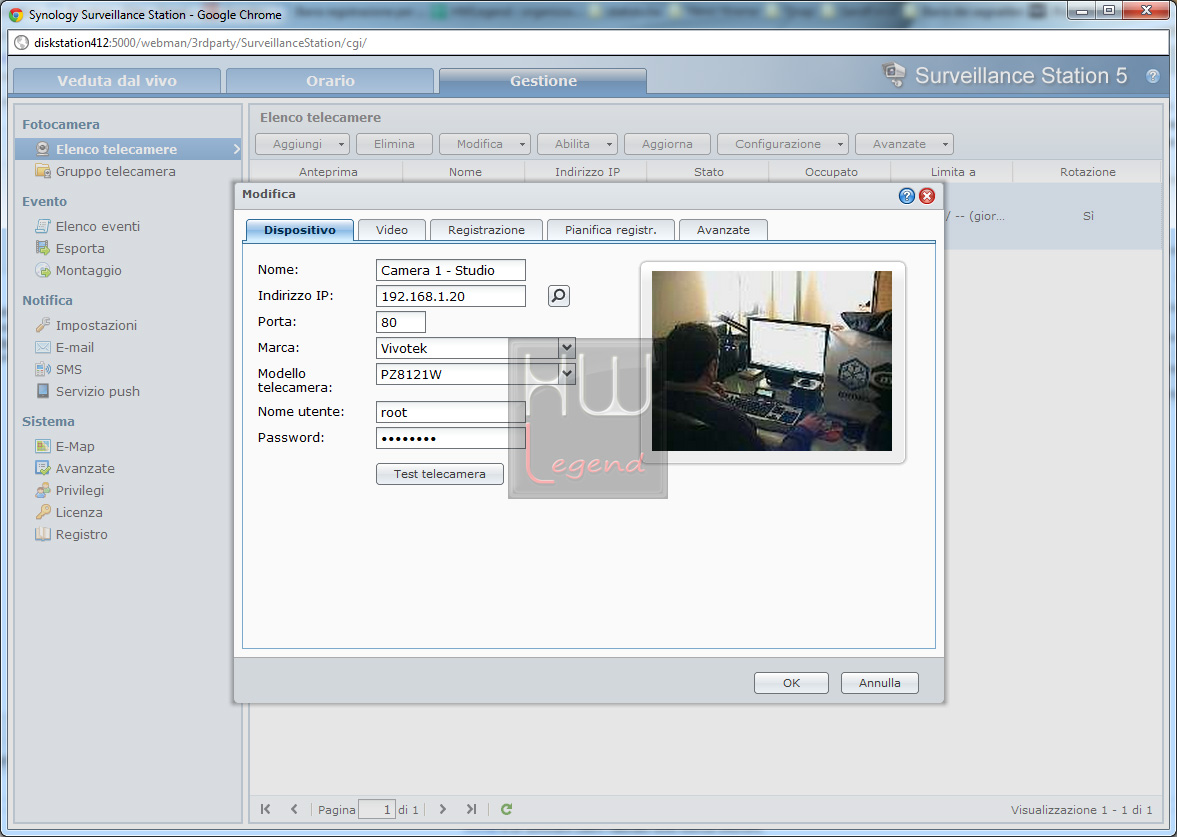Open Modifica dialog help icon
This screenshot has height=837, width=1177.
pos(907,196)
